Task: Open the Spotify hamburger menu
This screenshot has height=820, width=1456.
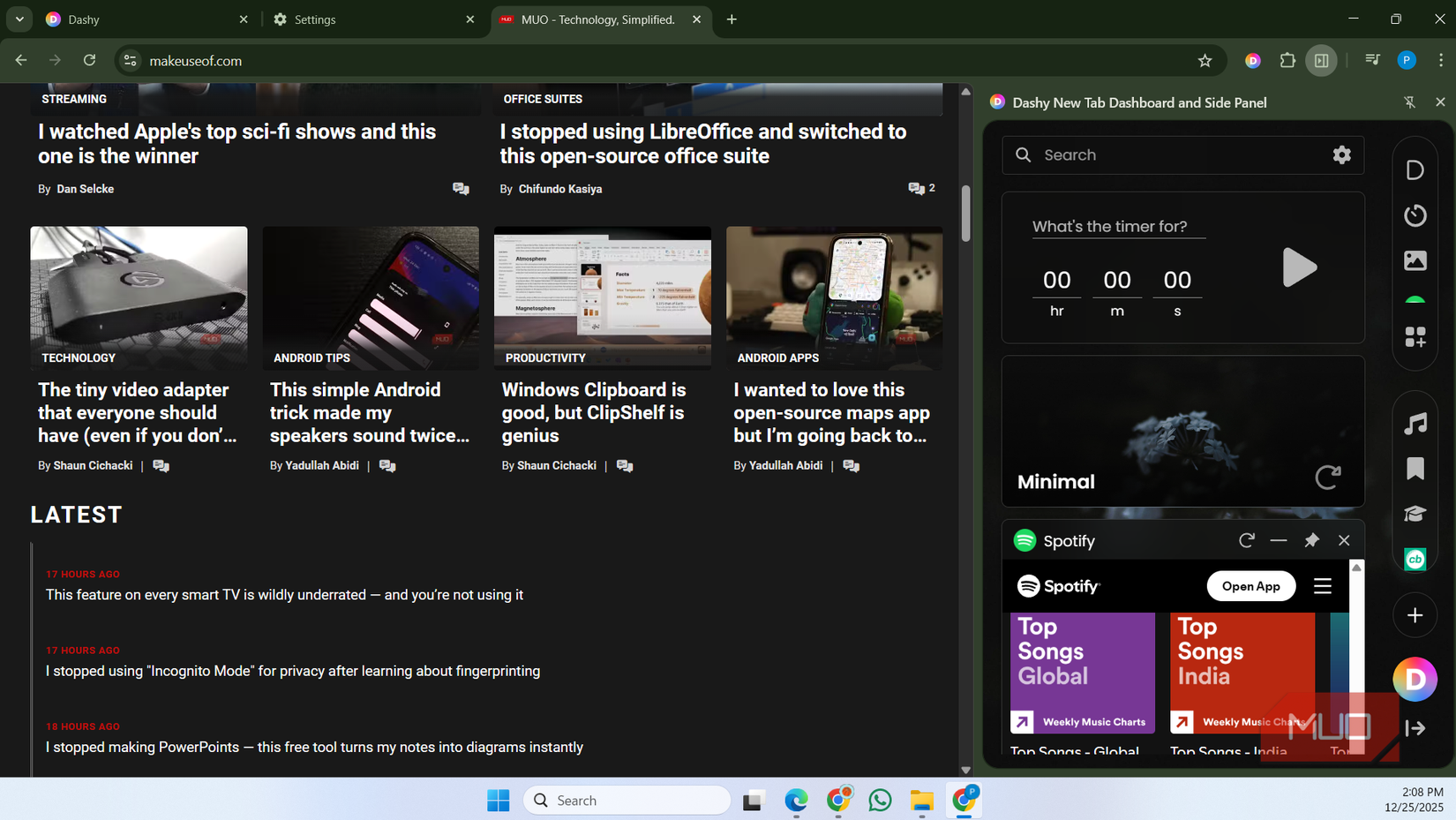Action: [x=1323, y=585]
